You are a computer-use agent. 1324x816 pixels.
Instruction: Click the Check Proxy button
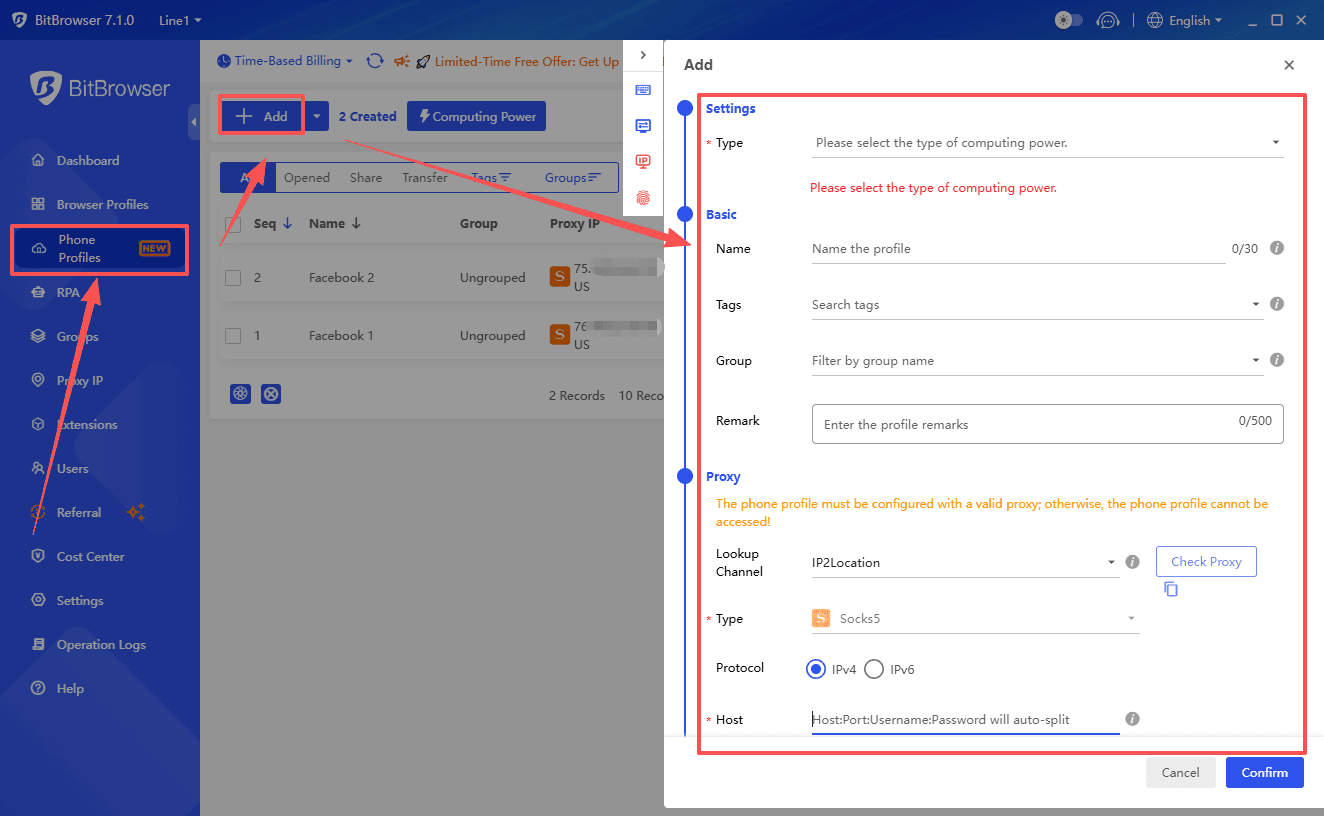point(1206,562)
